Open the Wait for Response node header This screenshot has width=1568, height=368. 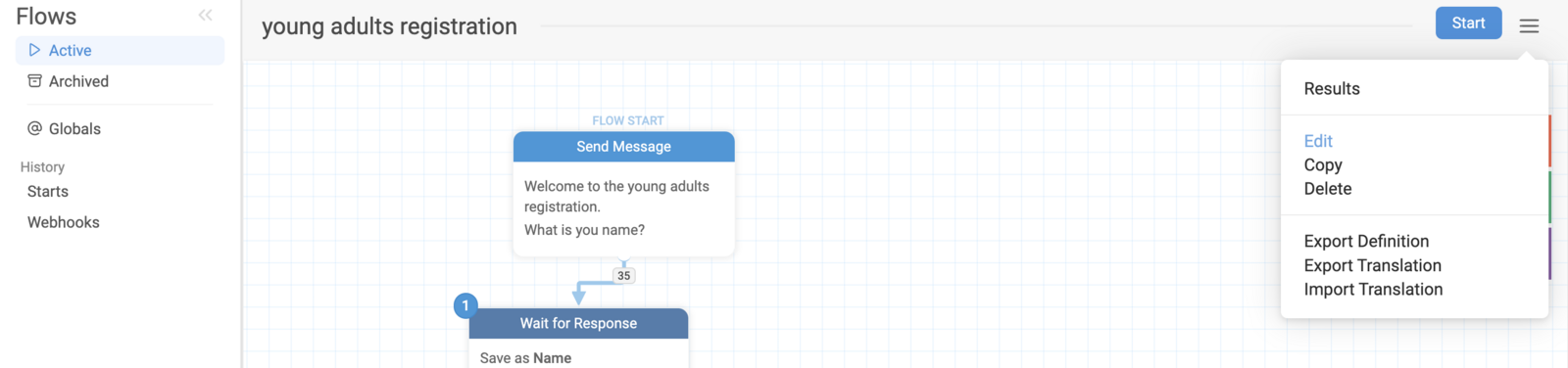[578, 324]
